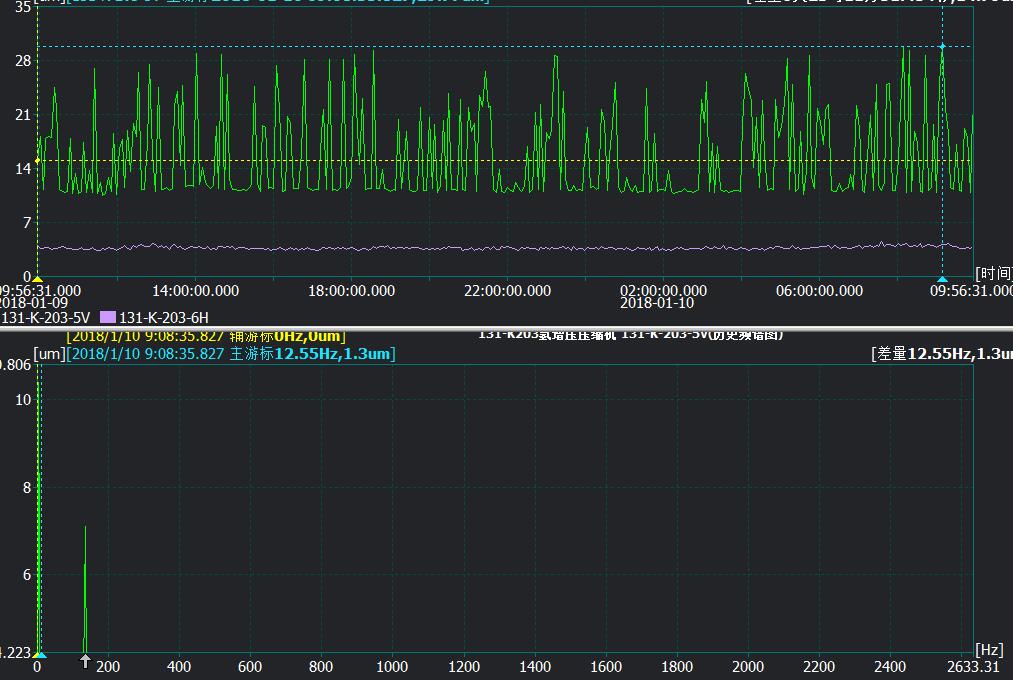This screenshot has height=680, width=1013.
Task: Select the cyan main cursor triangle on trend time axis
Action: pos(943,279)
